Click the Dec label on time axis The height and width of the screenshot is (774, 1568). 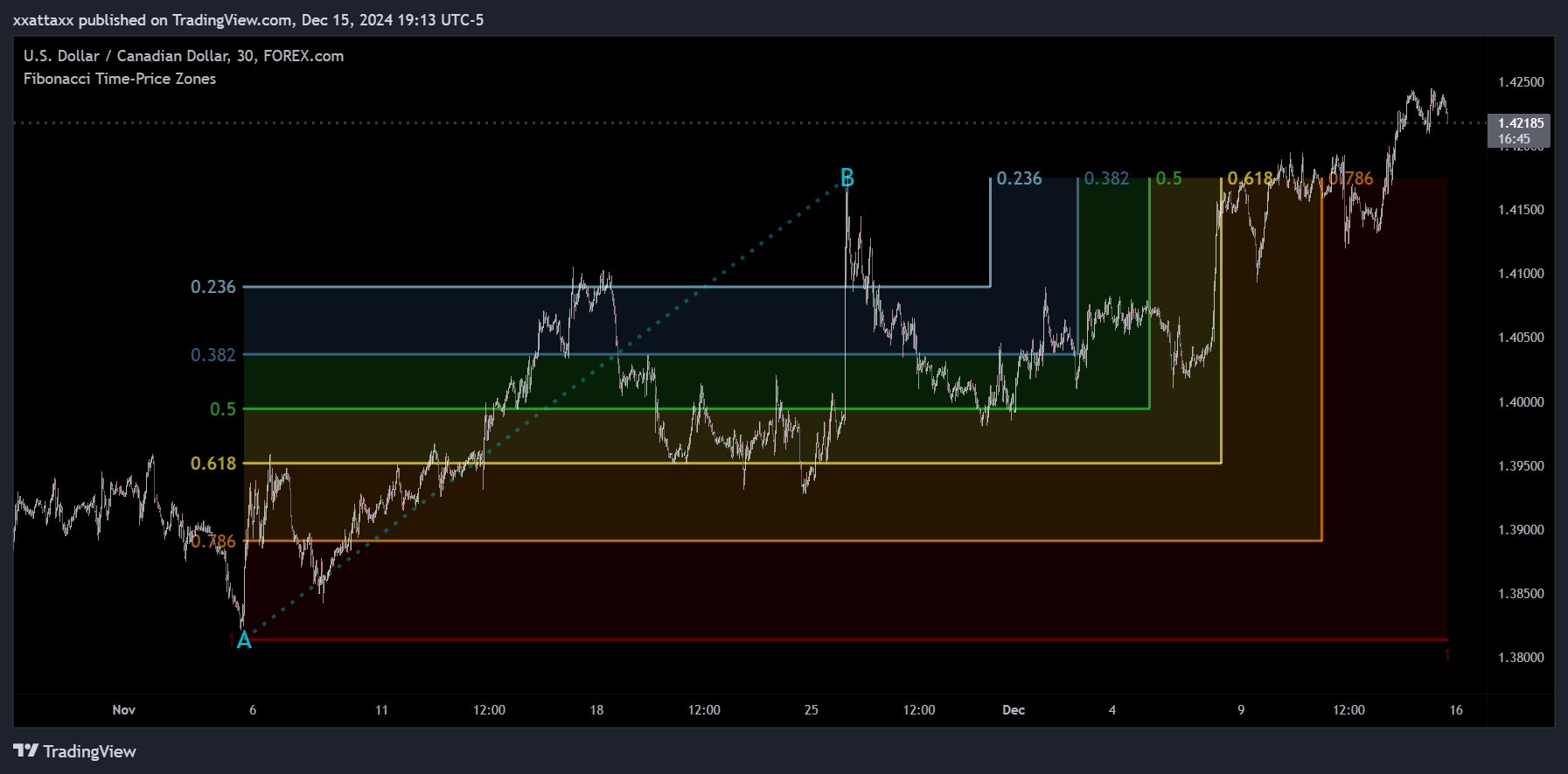click(1014, 710)
